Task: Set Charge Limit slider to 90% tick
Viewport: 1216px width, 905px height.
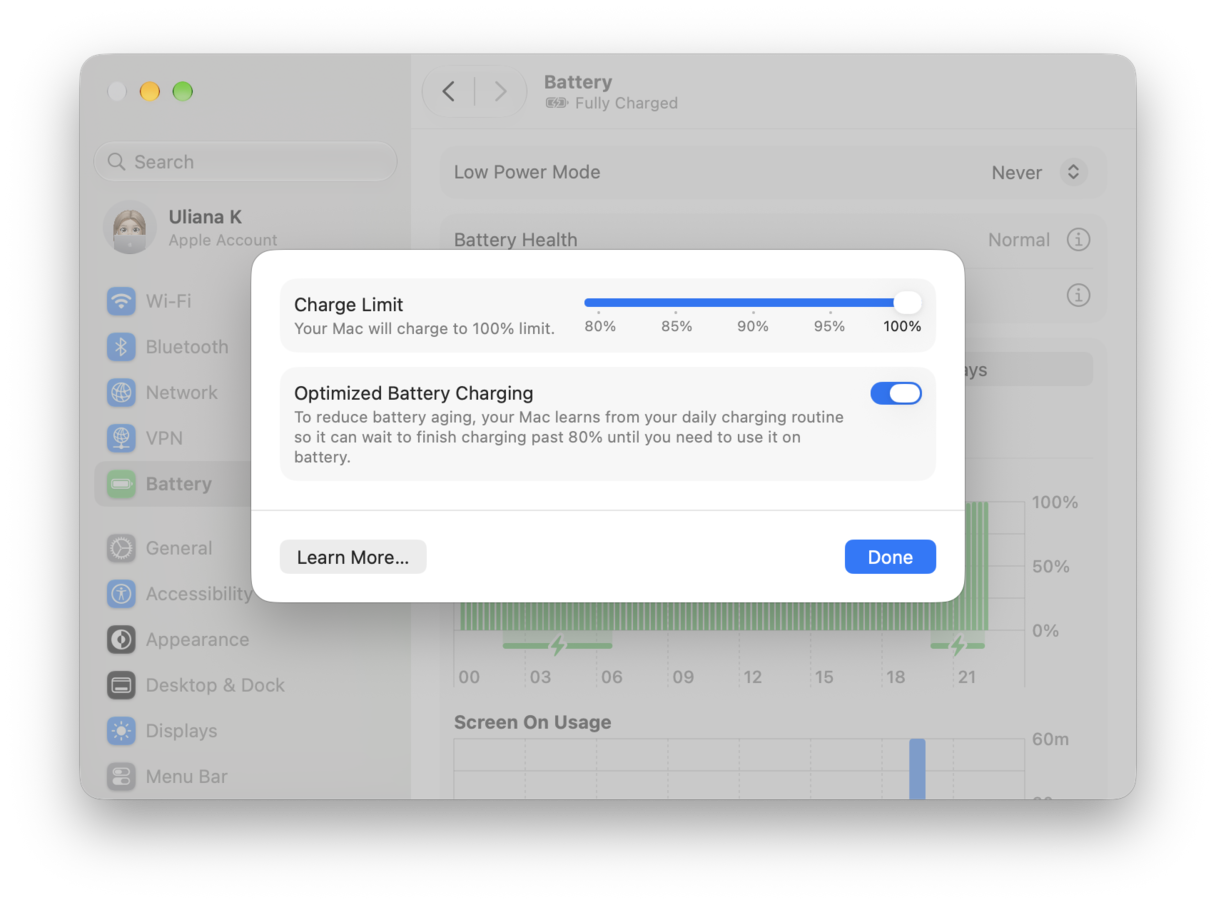Action: coord(752,312)
